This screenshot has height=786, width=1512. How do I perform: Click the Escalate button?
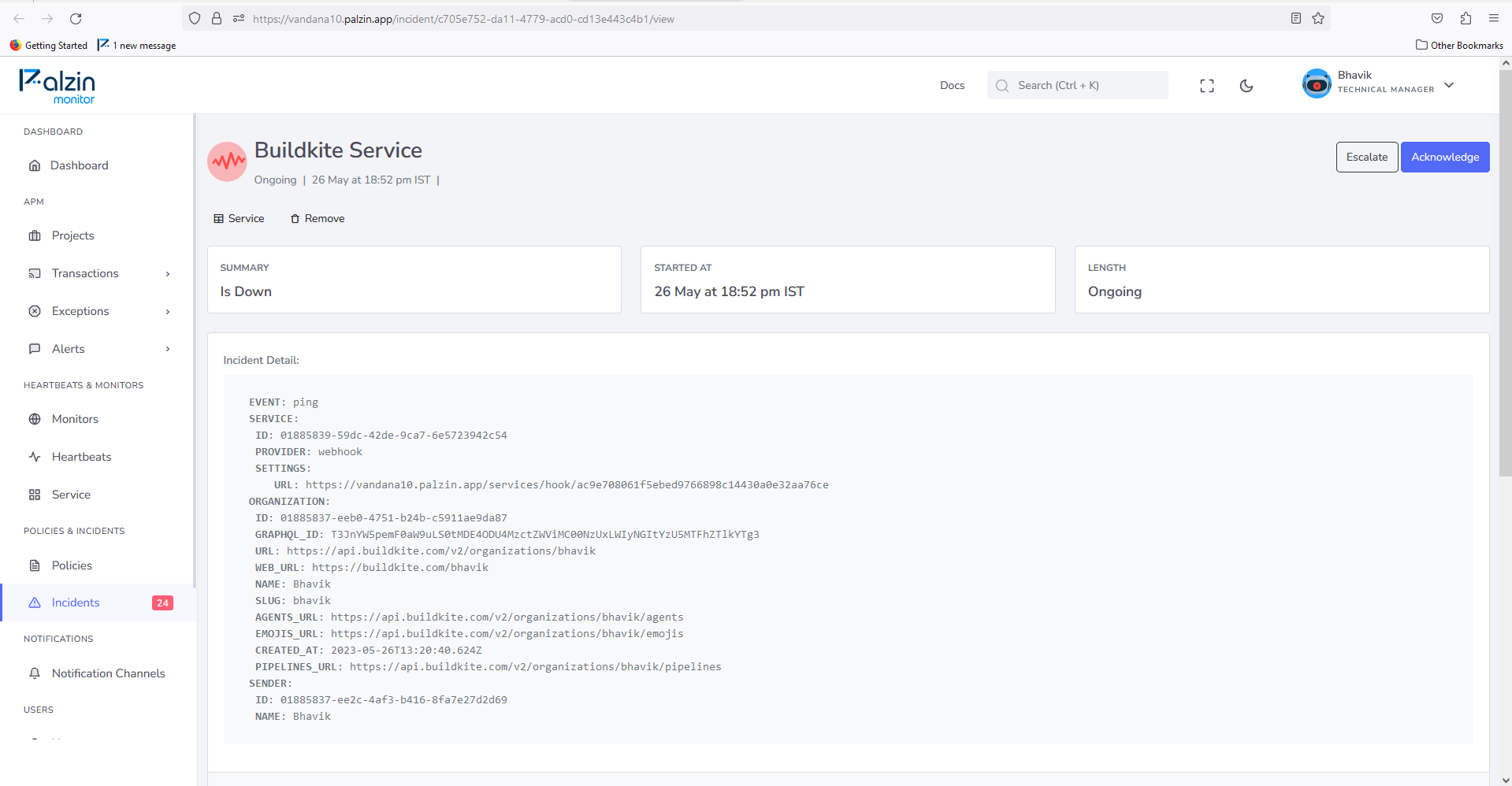pos(1366,157)
